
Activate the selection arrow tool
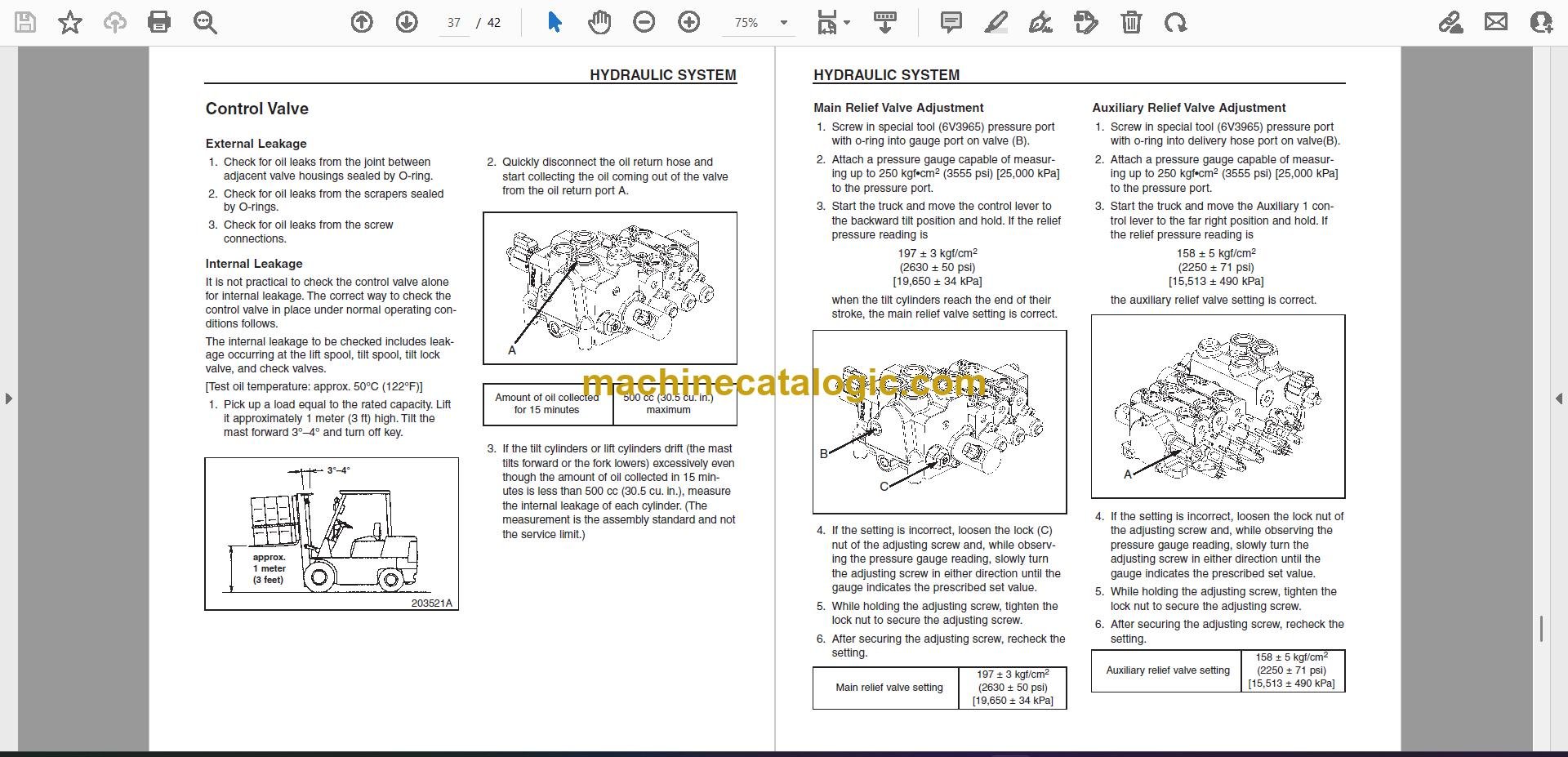[555, 22]
